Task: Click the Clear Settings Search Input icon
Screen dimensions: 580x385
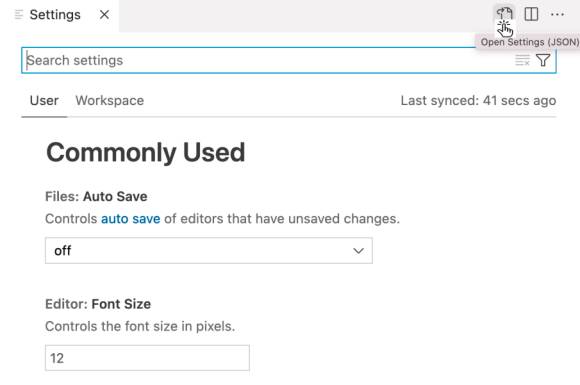Action: pyautogui.click(x=522, y=60)
